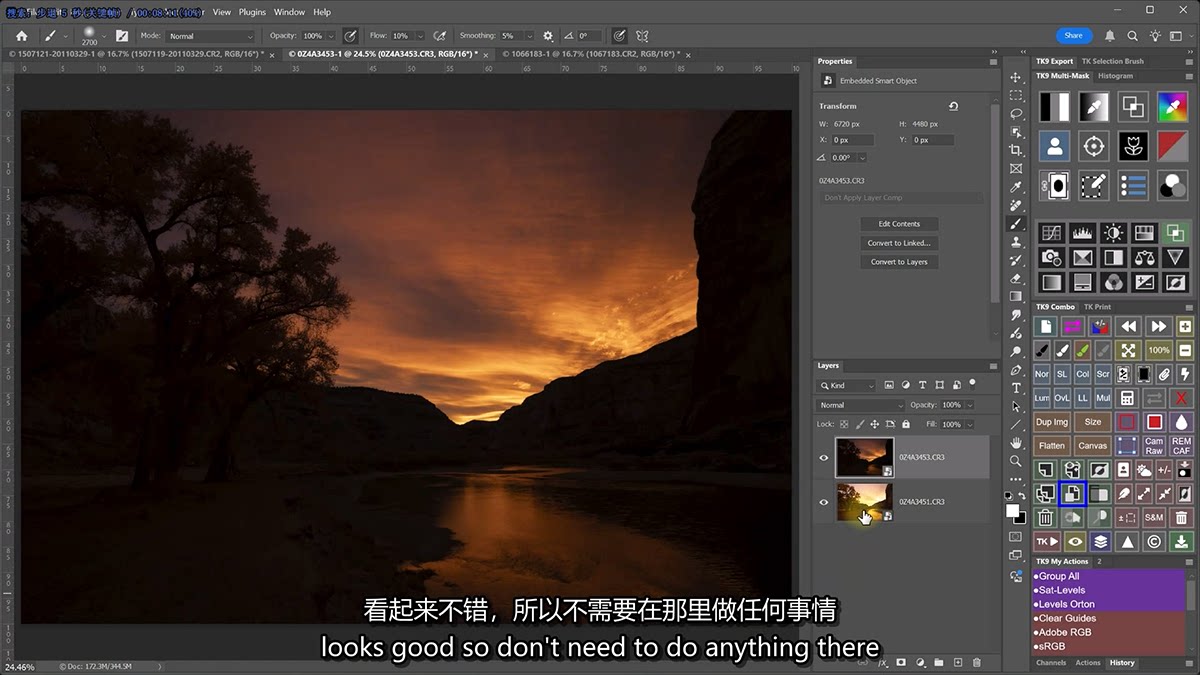Click the background color swatch
1200x675 pixels.
[x=1020, y=517]
